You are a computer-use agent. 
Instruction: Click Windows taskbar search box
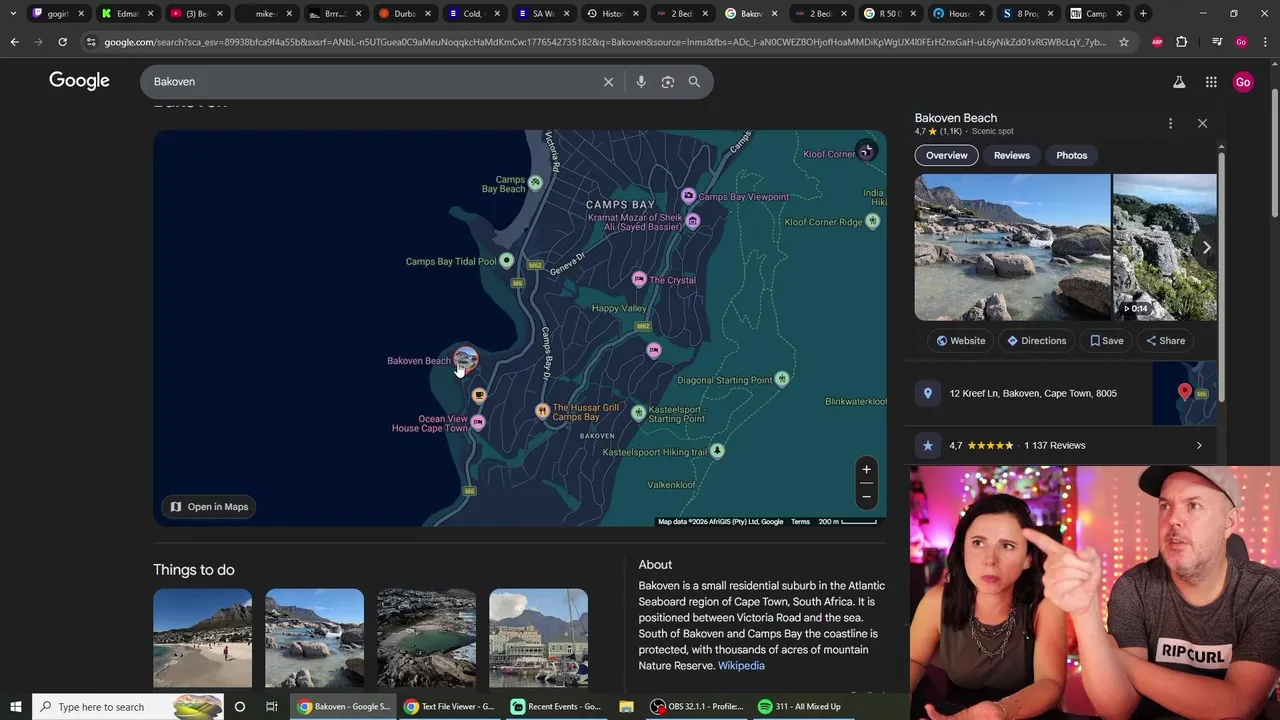pyautogui.click(x=127, y=707)
